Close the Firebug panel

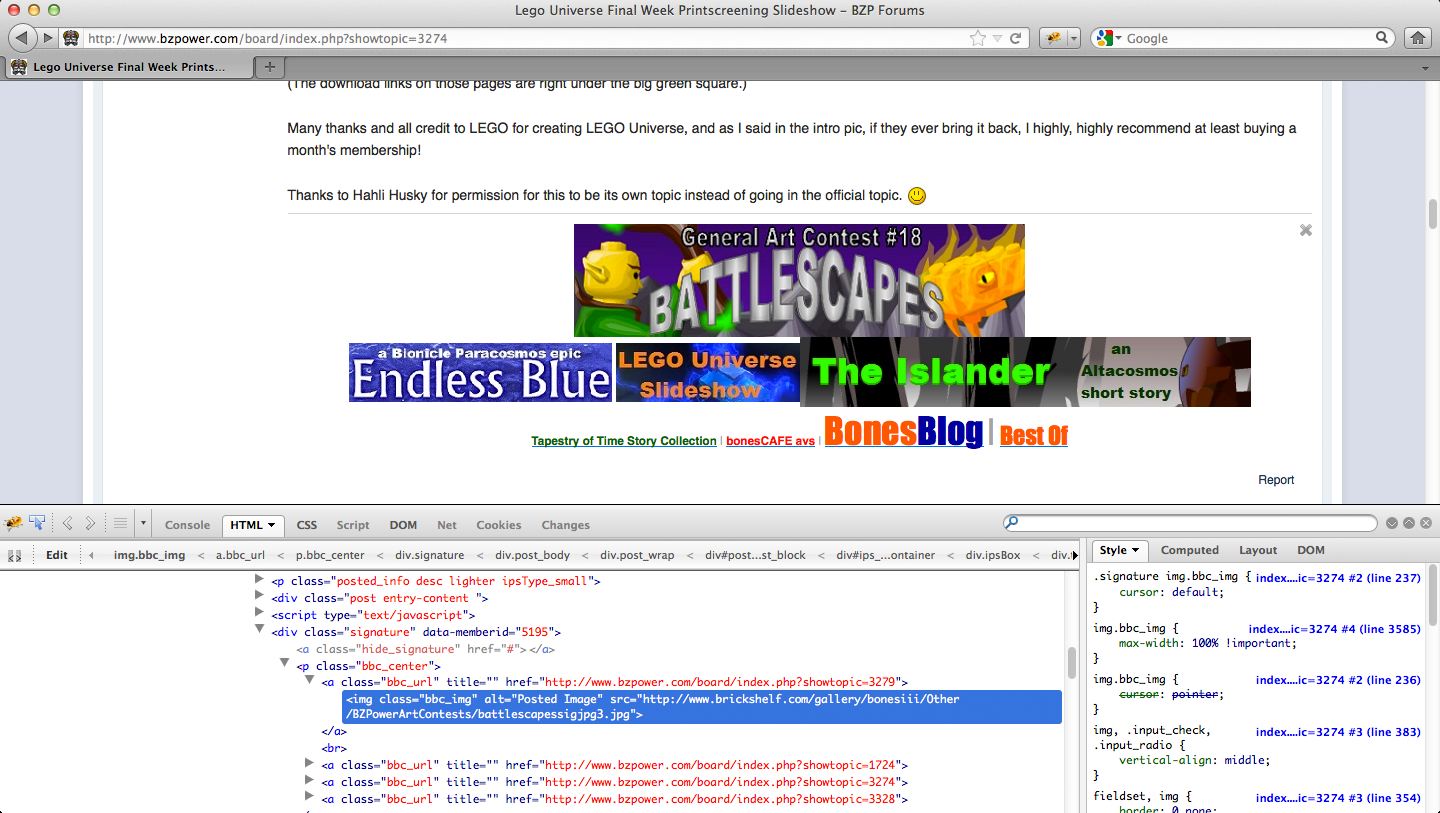coord(1426,523)
